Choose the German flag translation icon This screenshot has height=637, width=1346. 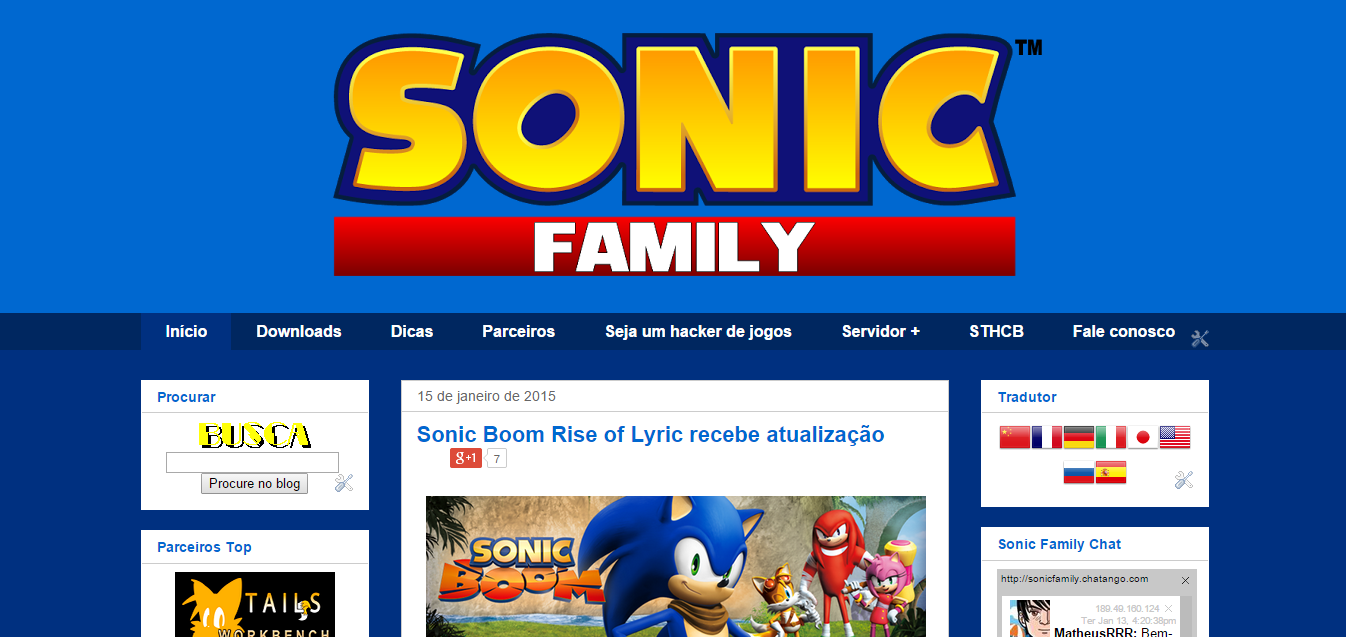(x=1079, y=437)
